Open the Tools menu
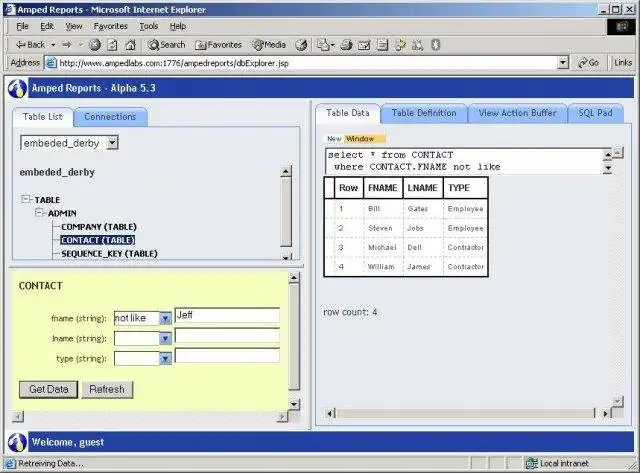The height and width of the screenshot is (473, 640). (149, 27)
